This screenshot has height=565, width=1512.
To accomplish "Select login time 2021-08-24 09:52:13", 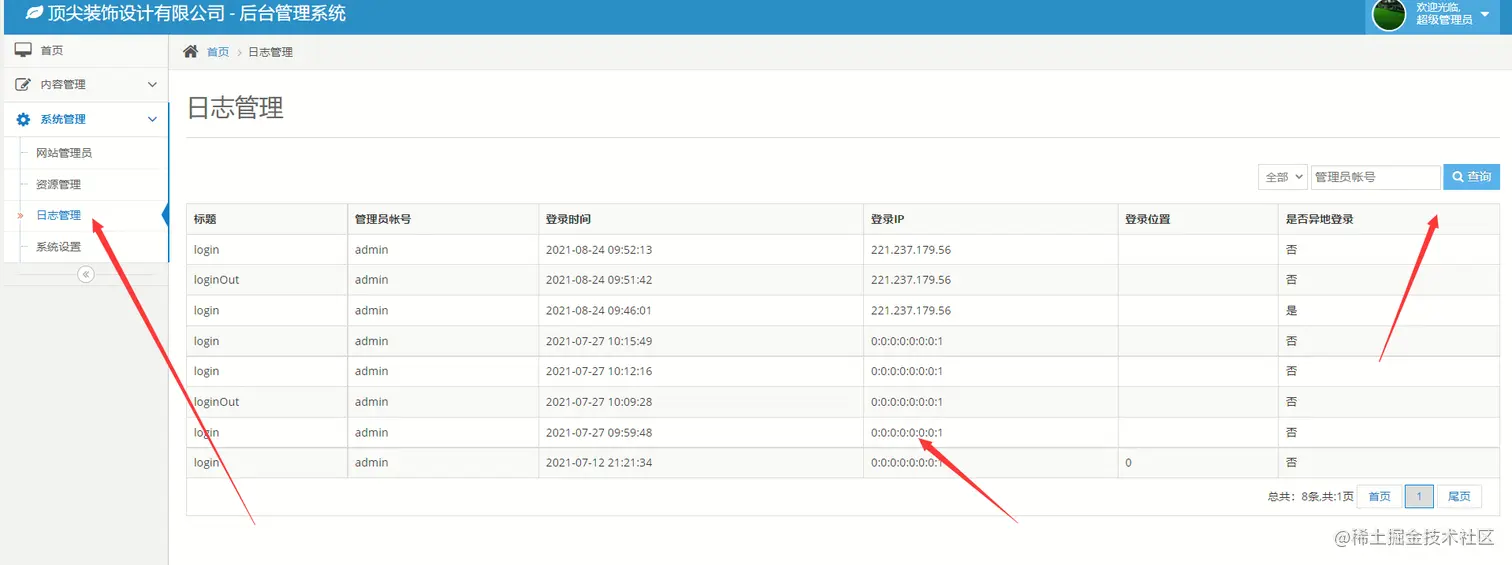I will click(x=599, y=250).
